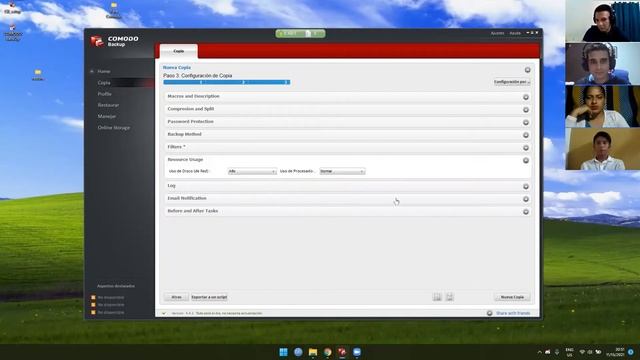Click the Atrás button
The height and width of the screenshot is (360, 640).
tap(176, 297)
